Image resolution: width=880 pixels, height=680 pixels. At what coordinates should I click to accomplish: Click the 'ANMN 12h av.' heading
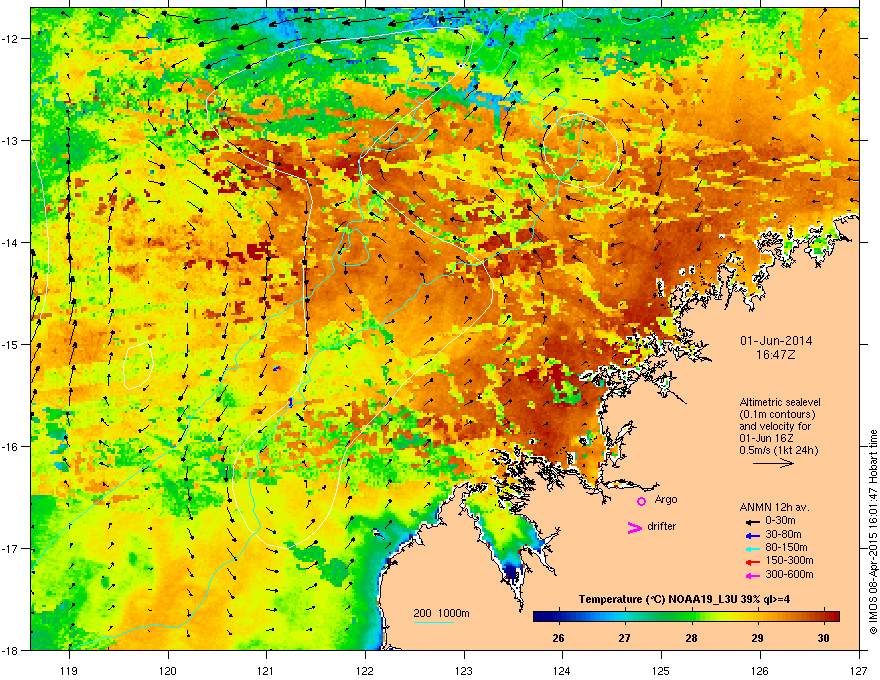pyautogui.click(x=774, y=507)
